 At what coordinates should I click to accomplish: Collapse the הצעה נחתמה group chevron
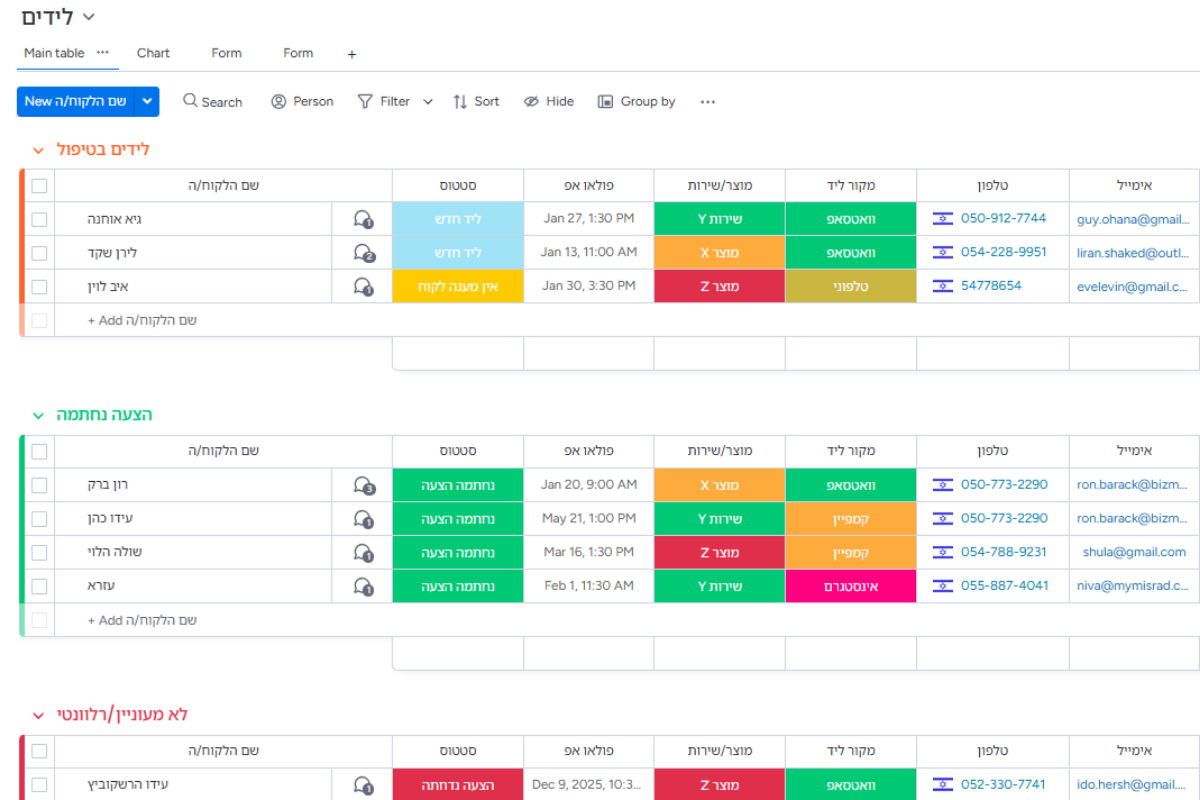tap(38, 415)
